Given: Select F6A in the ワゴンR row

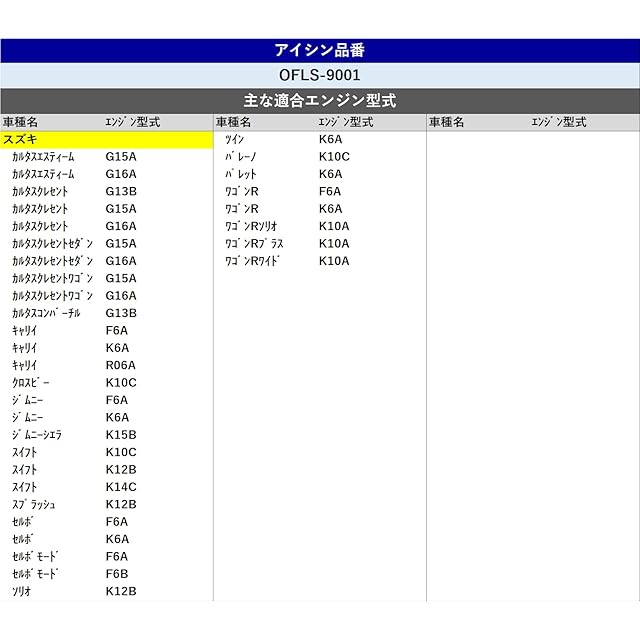Looking at the screenshot, I should [330, 191].
